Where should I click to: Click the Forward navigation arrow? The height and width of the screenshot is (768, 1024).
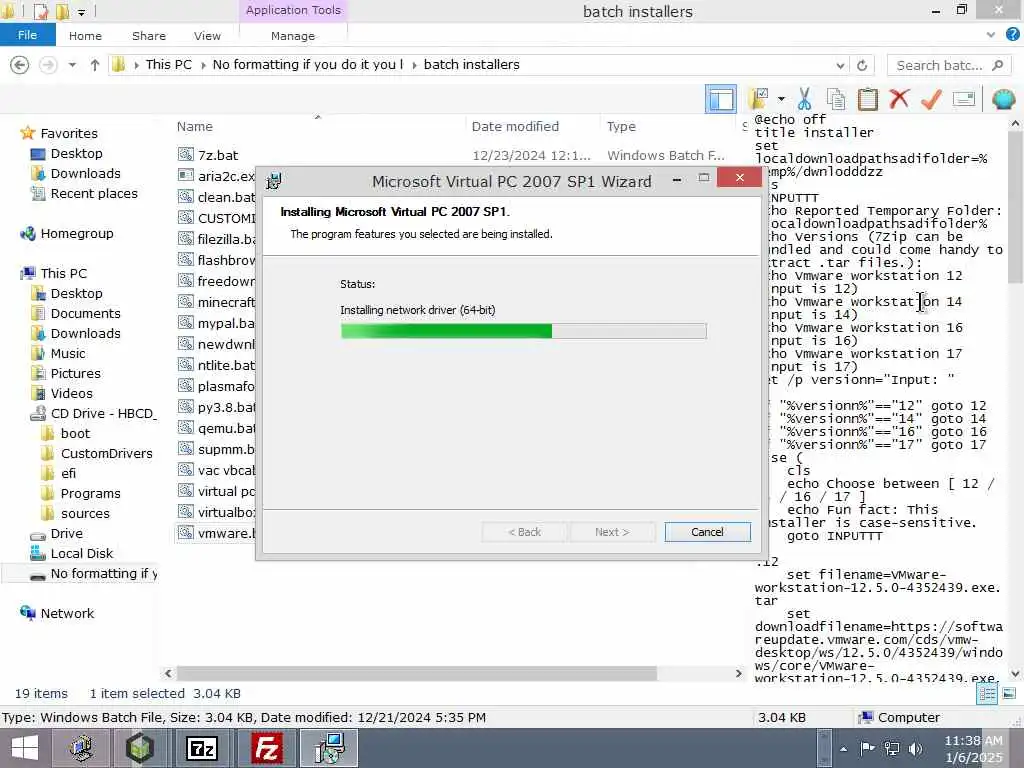tap(48, 65)
